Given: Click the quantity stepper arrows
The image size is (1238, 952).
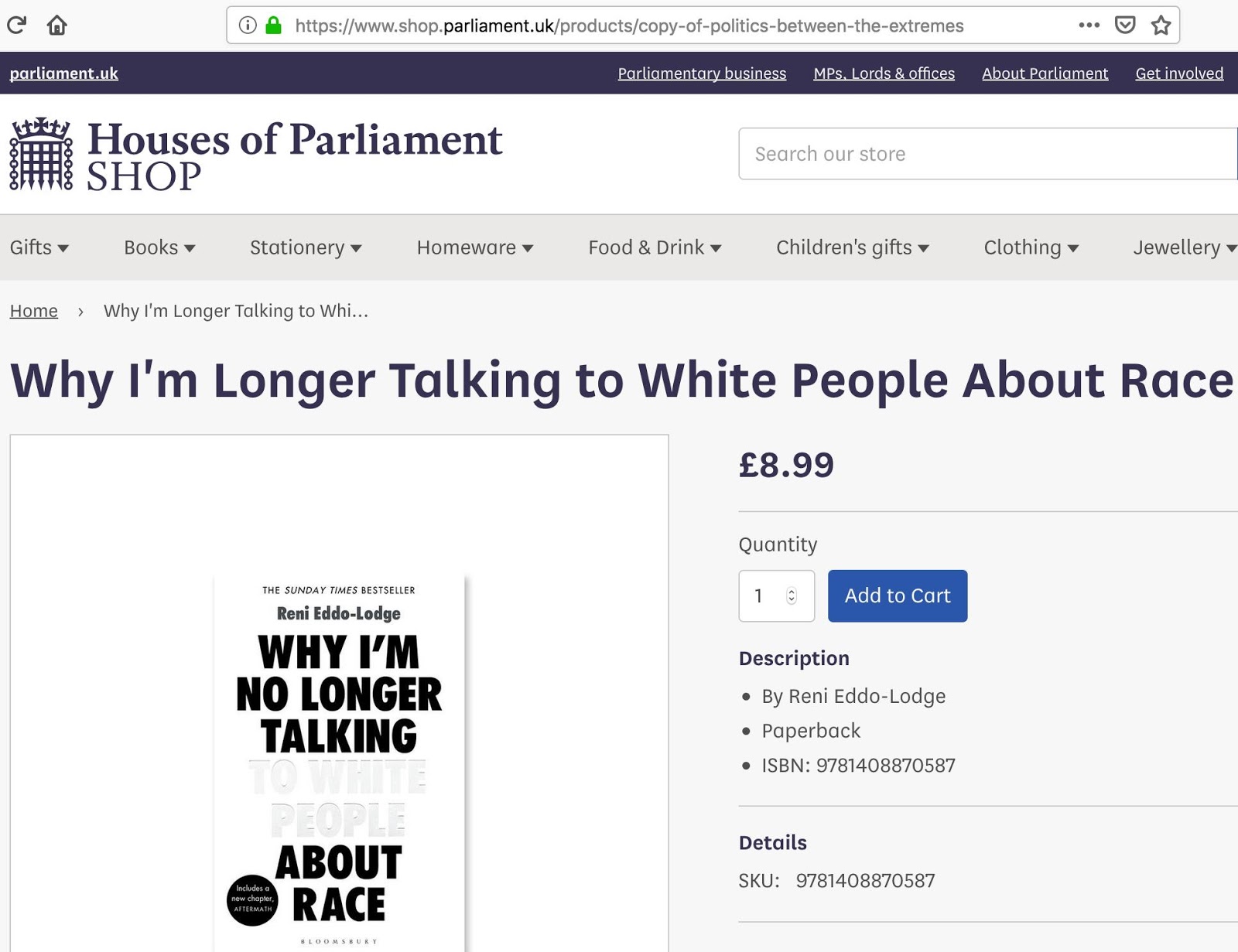Looking at the screenshot, I should [792, 595].
